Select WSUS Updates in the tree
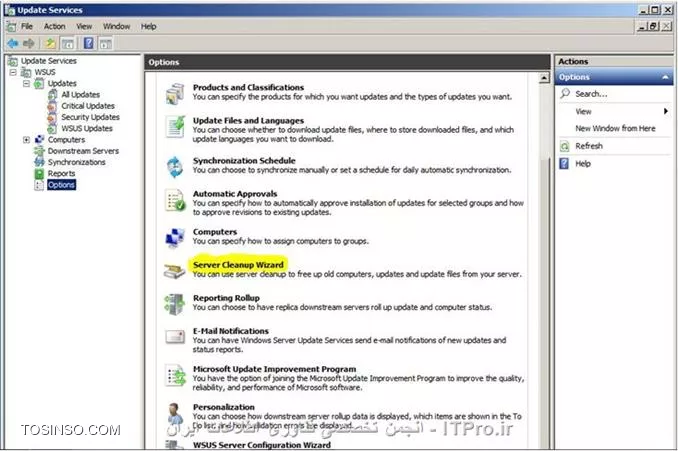This screenshot has width=678, height=451. (x=87, y=128)
